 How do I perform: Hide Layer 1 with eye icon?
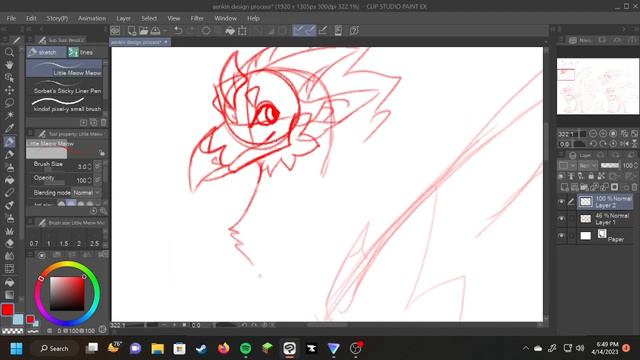(x=562, y=219)
